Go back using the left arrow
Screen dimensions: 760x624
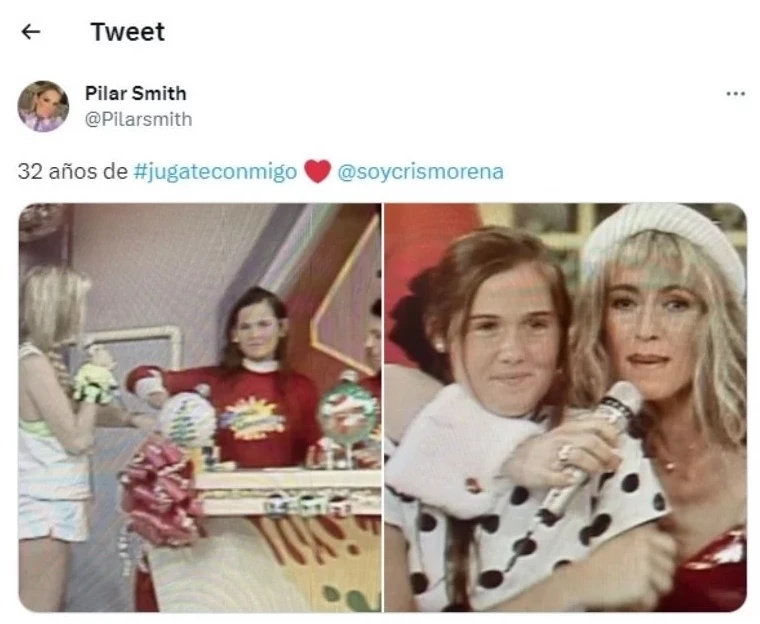click(x=31, y=32)
